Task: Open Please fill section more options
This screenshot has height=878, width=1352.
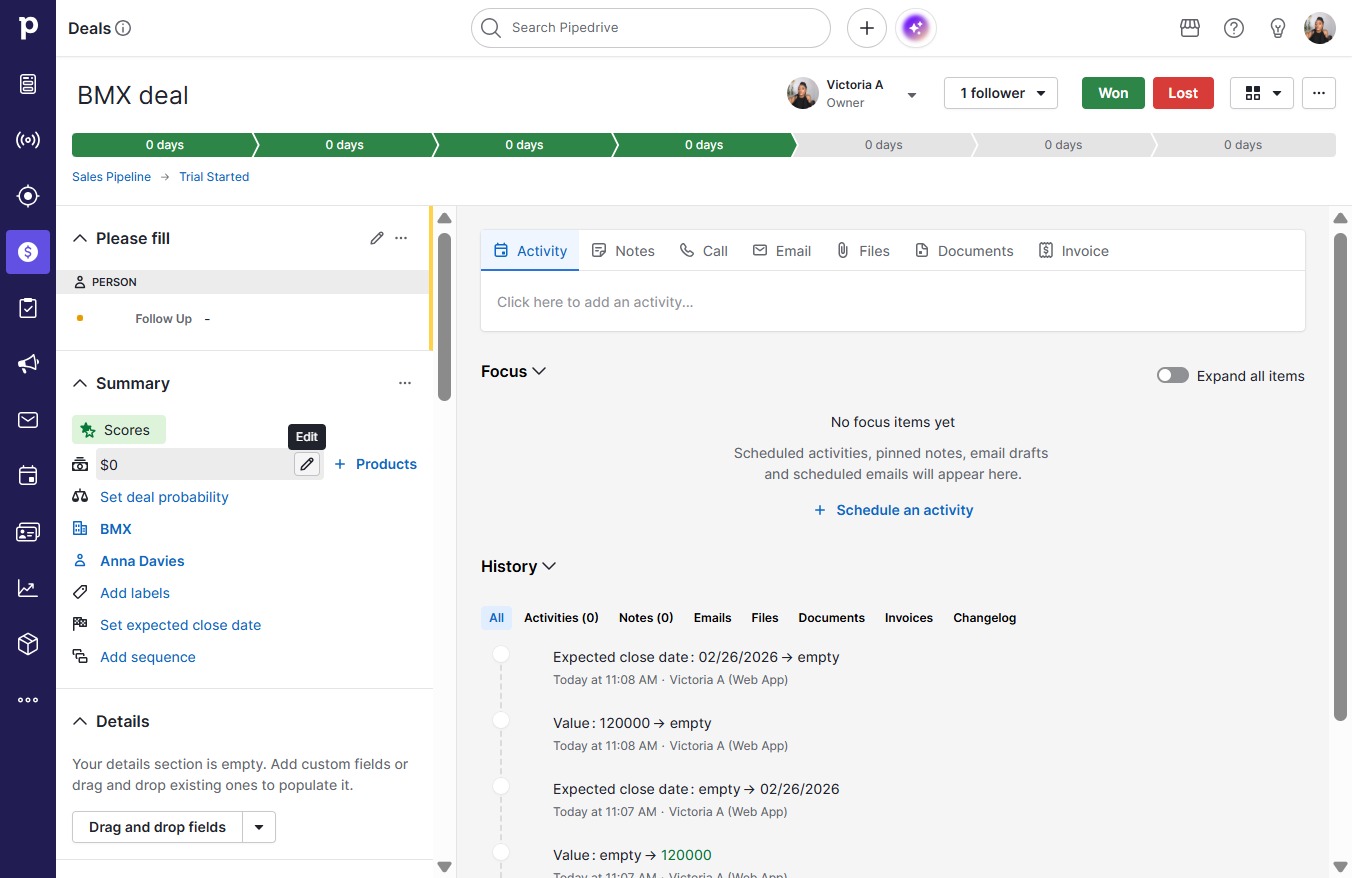Action: (x=401, y=238)
